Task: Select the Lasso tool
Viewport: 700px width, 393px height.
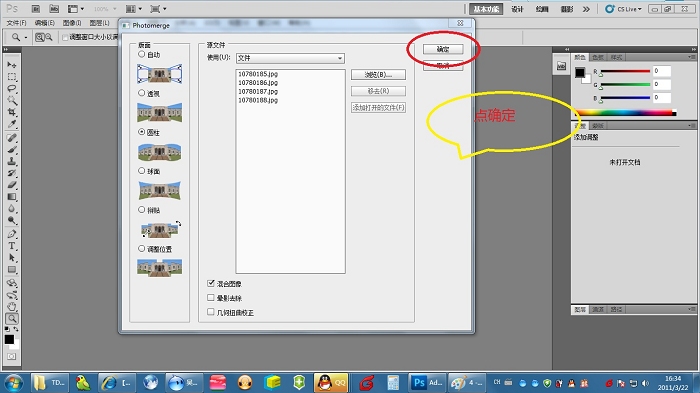Action: (x=12, y=88)
